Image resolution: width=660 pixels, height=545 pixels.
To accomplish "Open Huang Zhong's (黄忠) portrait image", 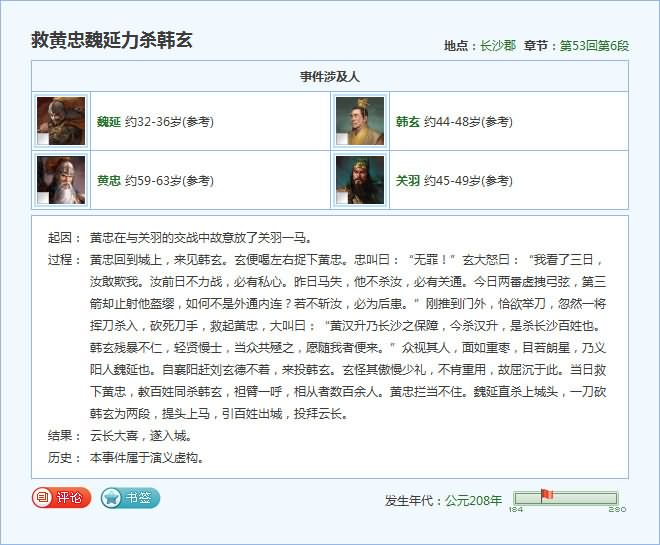I will tap(61, 180).
